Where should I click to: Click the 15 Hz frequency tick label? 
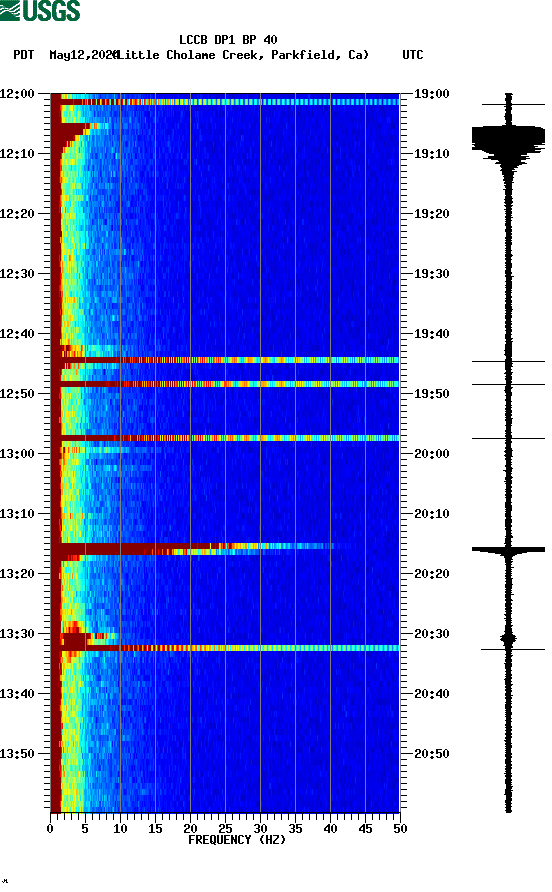pyautogui.click(x=155, y=829)
